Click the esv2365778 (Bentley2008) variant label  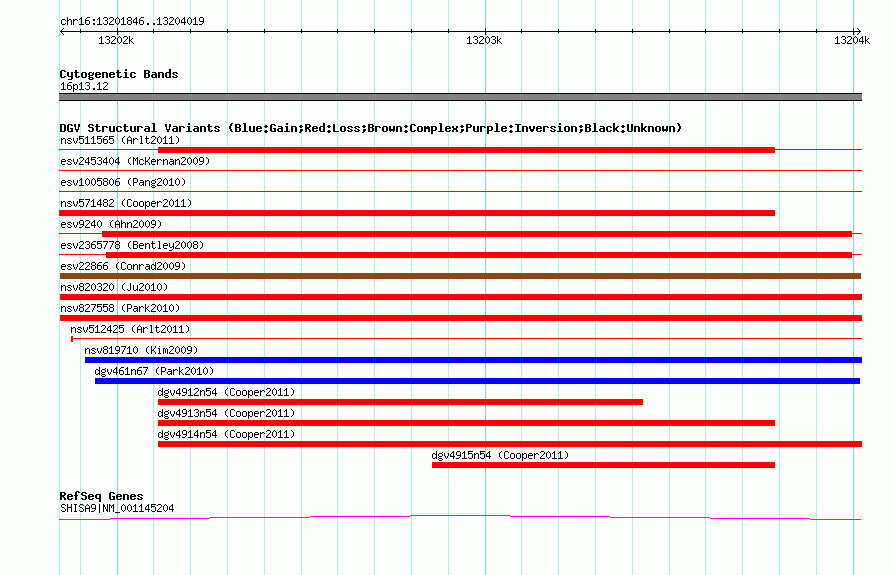click(x=132, y=245)
